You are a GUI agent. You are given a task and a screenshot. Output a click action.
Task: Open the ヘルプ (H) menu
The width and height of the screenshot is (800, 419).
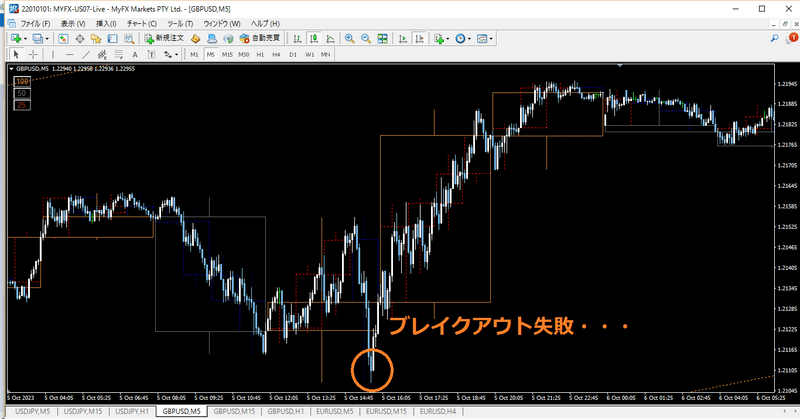(x=265, y=23)
